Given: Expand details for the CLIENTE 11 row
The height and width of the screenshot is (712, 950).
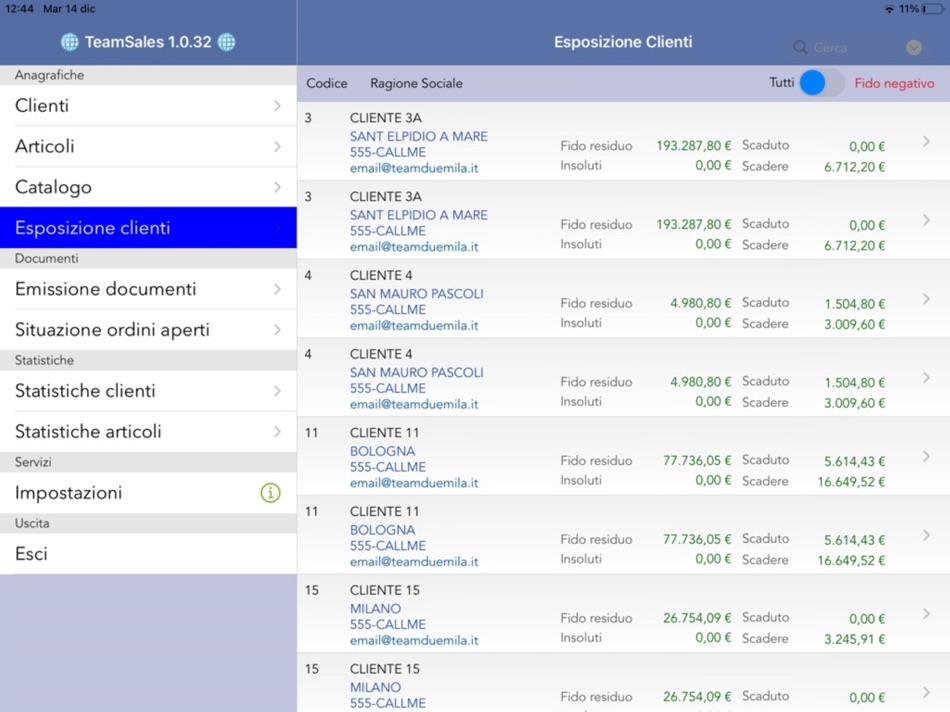Looking at the screenshot, I should [925, 458].
